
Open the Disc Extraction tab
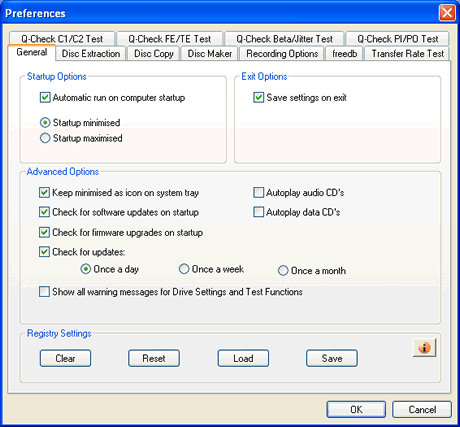pyautogui.click(x=91, y=54)
